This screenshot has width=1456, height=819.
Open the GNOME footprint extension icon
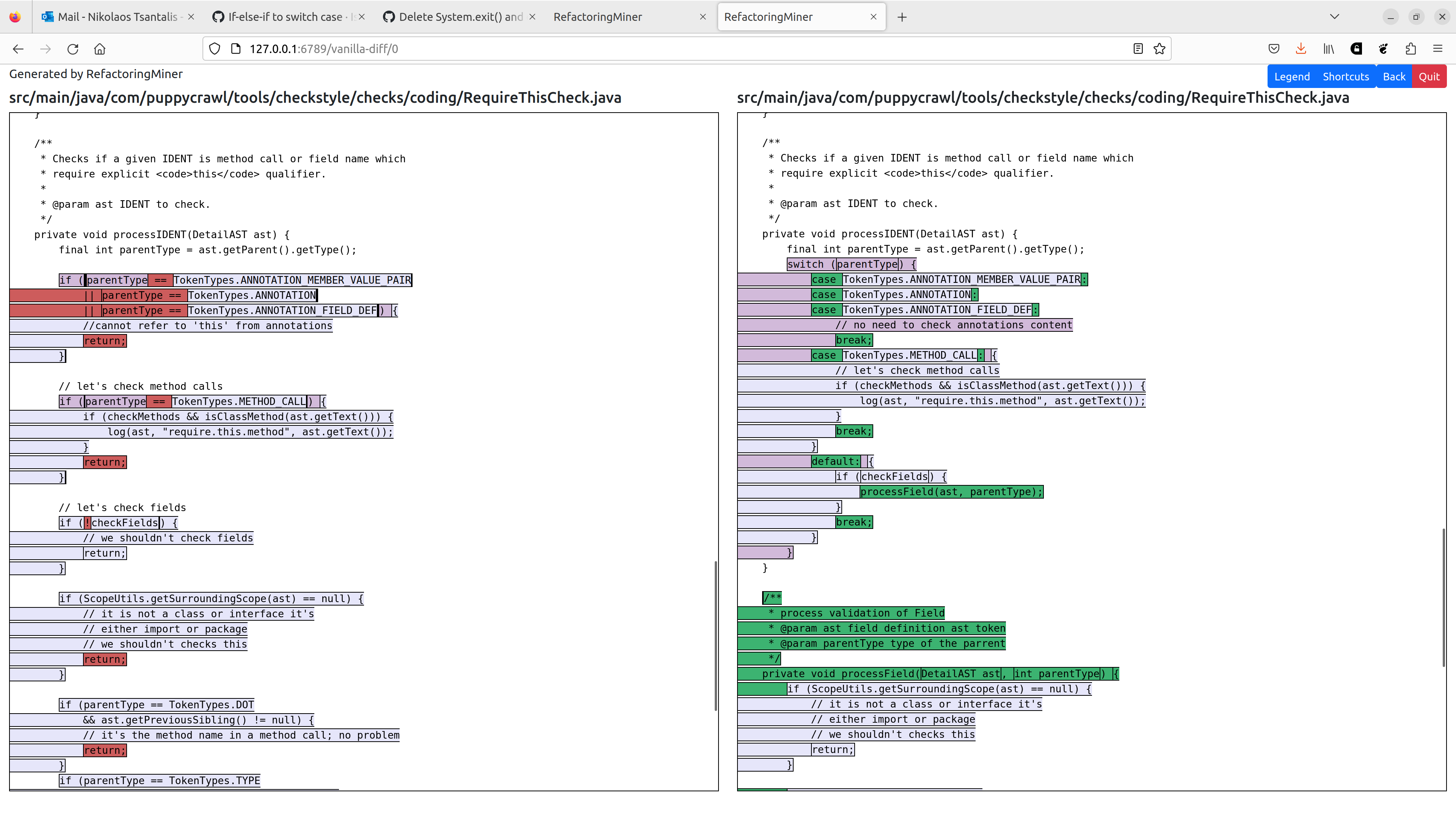tap(1382, 49)
